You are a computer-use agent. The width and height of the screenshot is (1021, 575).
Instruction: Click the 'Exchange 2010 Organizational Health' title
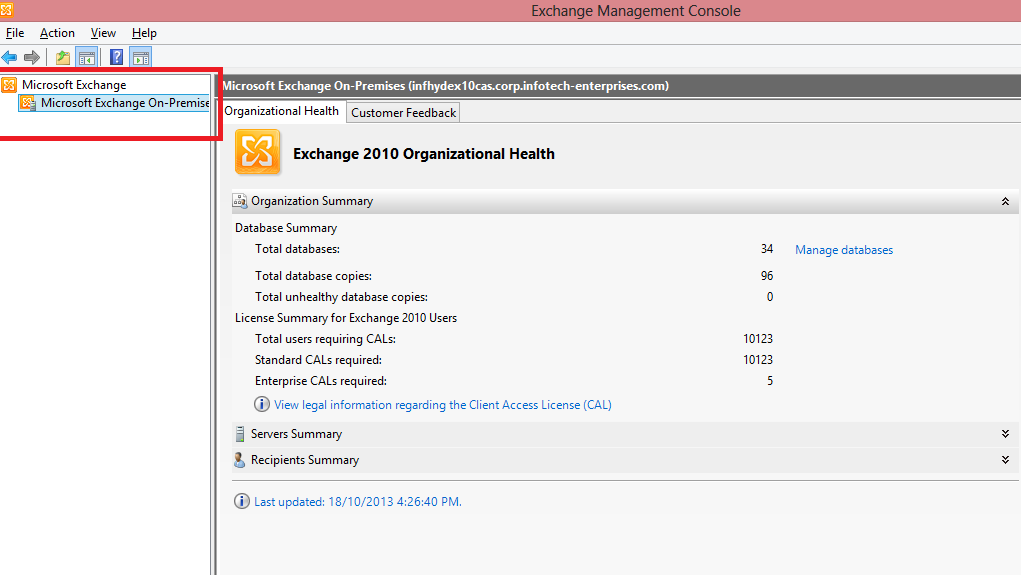pyautogui.click(x=424, y=154)
